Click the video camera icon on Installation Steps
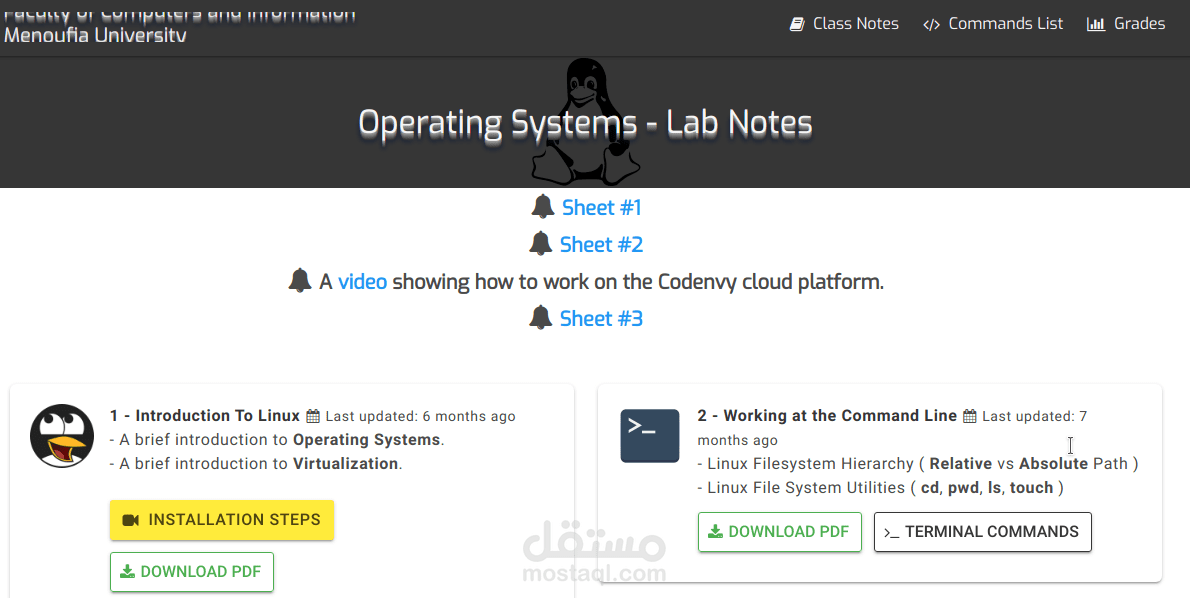Screen dimensions: 1190x598 [x=131, y=520]
